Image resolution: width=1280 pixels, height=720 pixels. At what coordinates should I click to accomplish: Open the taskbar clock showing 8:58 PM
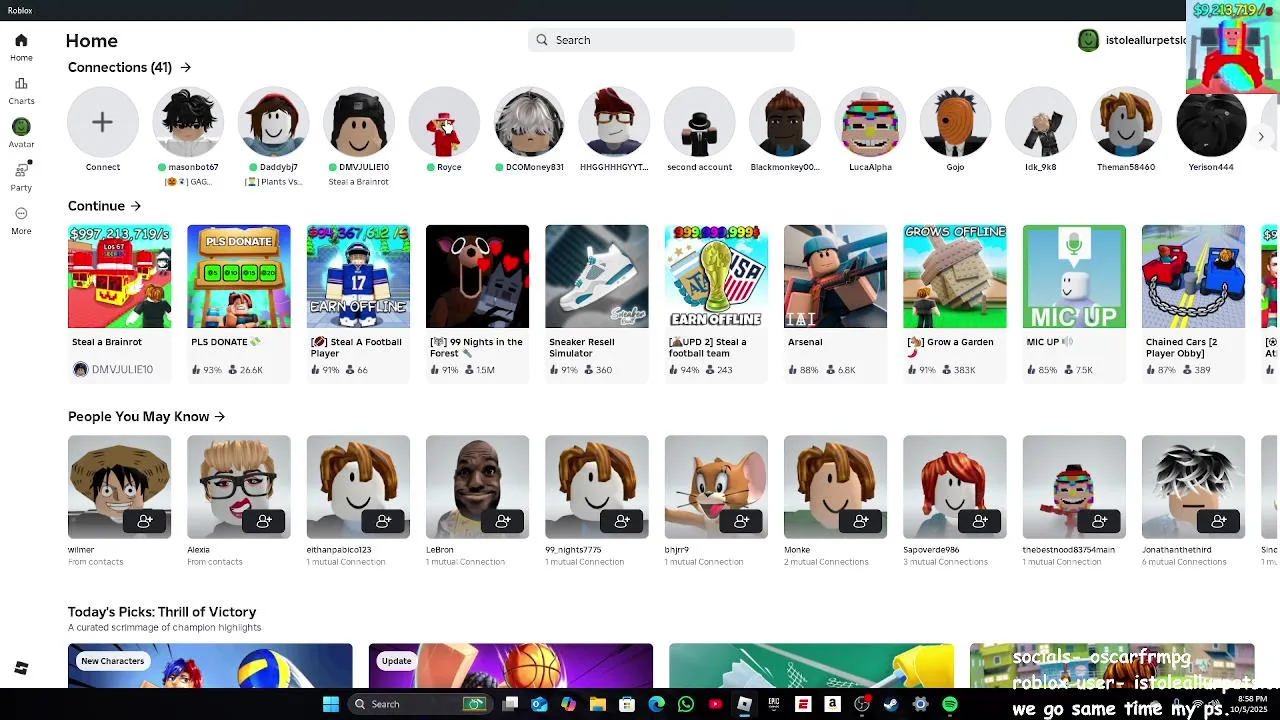point(1251,704)
